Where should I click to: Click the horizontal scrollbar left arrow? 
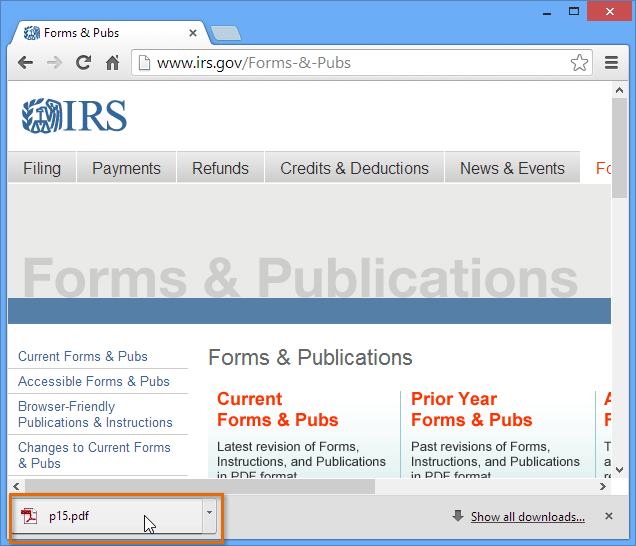[x=16, y=486]
